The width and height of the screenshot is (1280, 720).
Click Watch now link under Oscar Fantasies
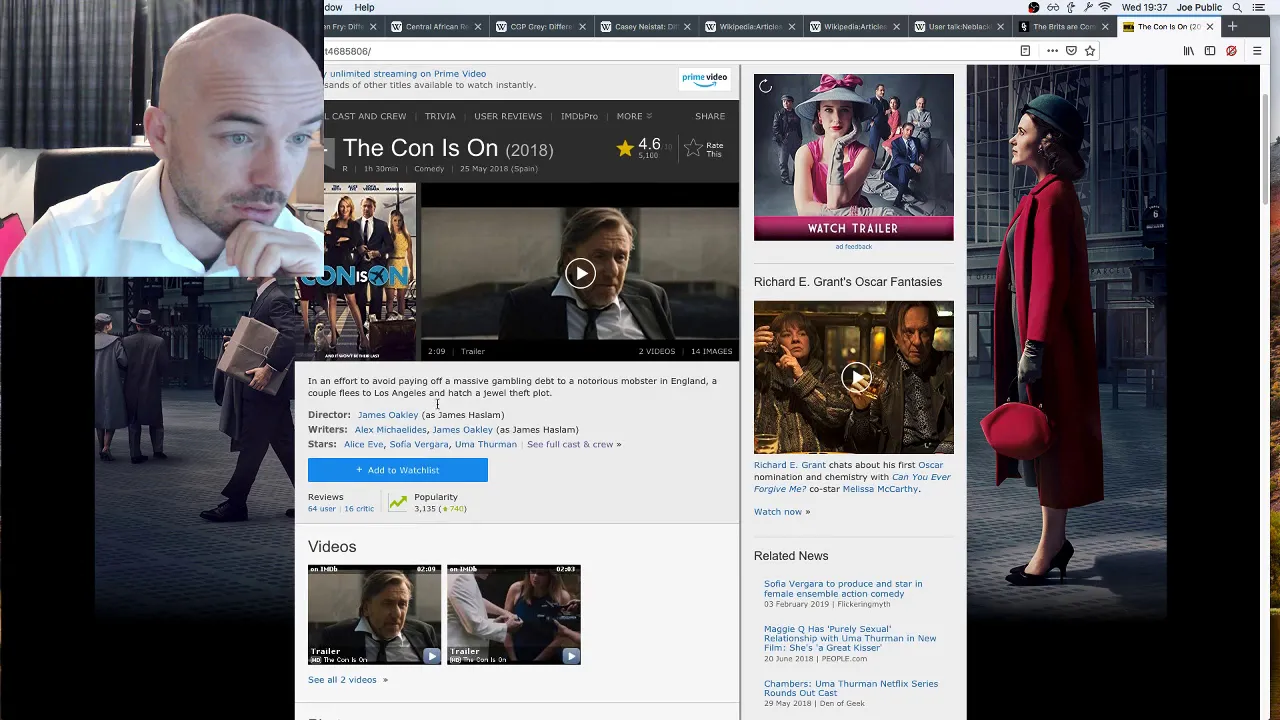[782, 512]
